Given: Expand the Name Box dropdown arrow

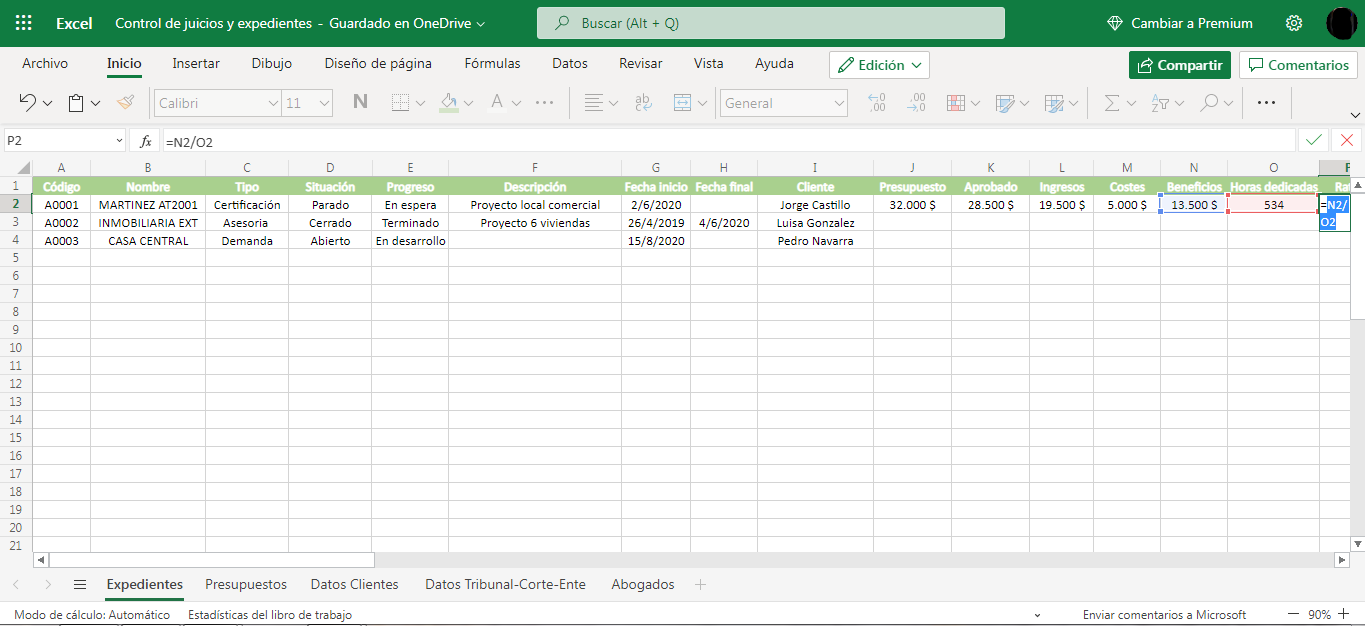Looking at the screenshot, I should point(119,141).
